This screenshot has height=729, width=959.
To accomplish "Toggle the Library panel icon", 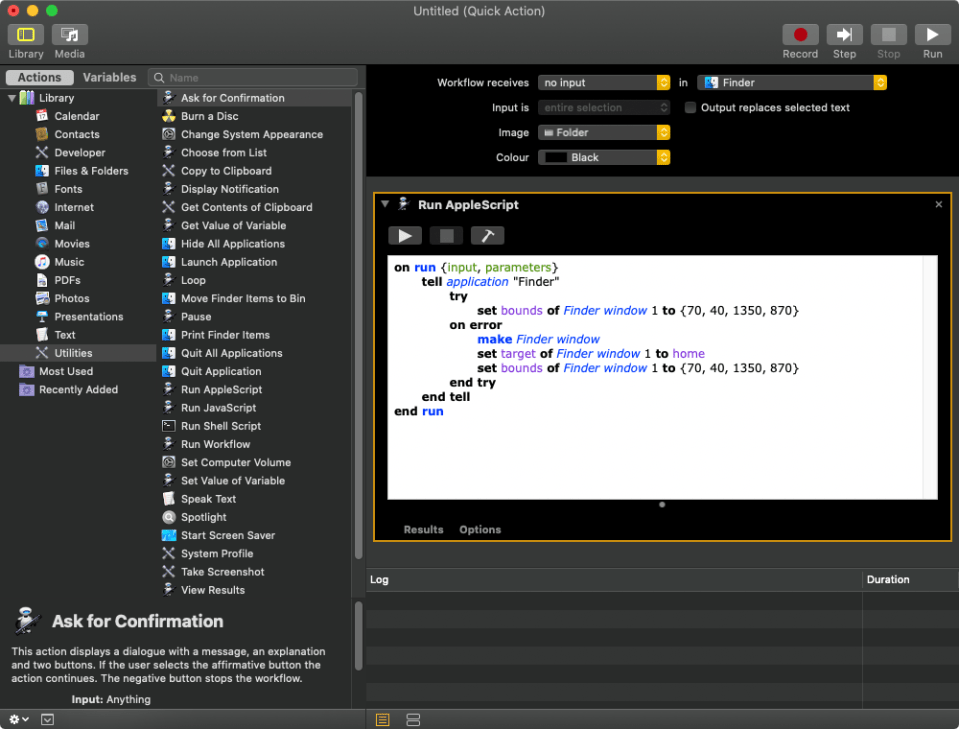I will pos(26,36).
